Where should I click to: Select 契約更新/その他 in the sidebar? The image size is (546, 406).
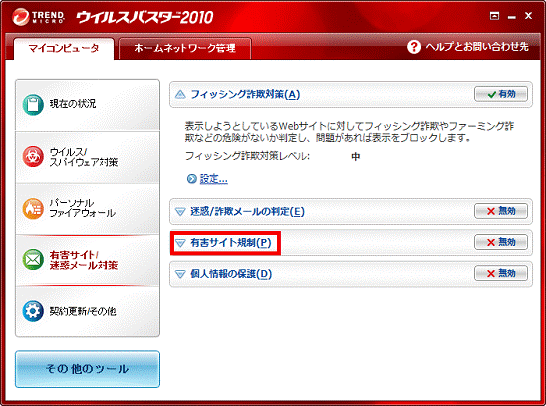[x=87, y=311]
